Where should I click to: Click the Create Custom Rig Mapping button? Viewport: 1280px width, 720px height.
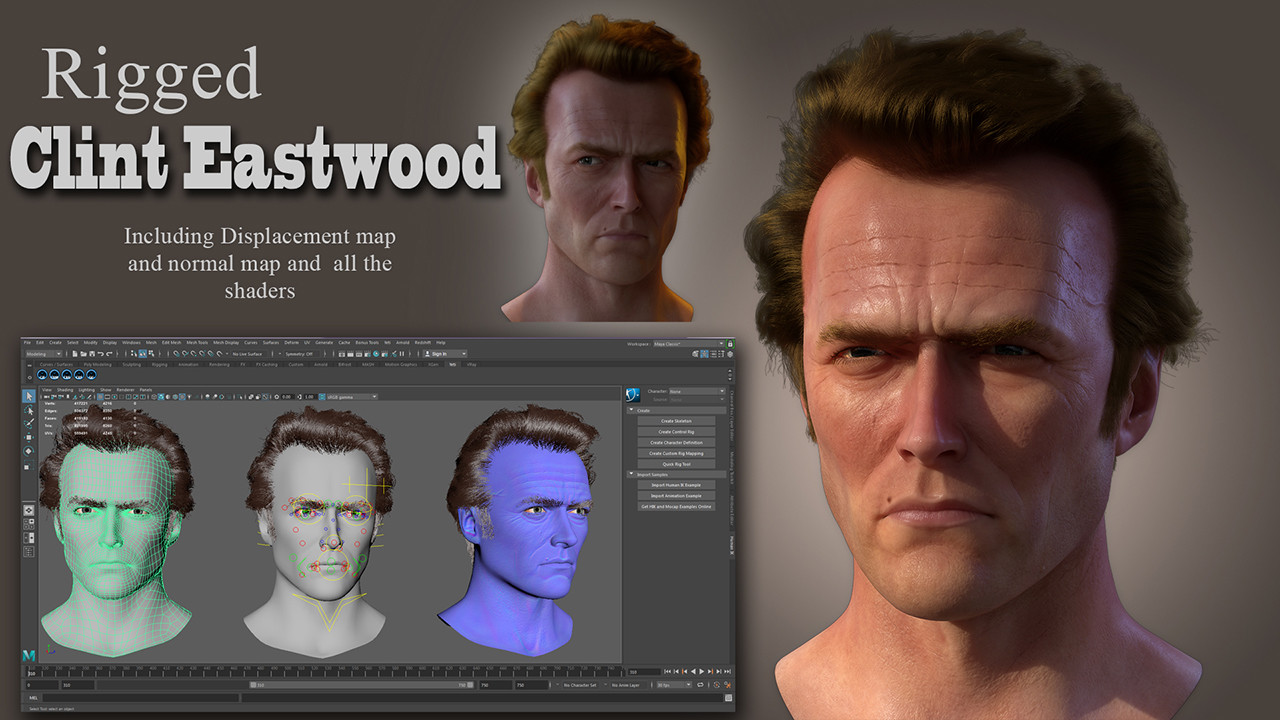677,453
